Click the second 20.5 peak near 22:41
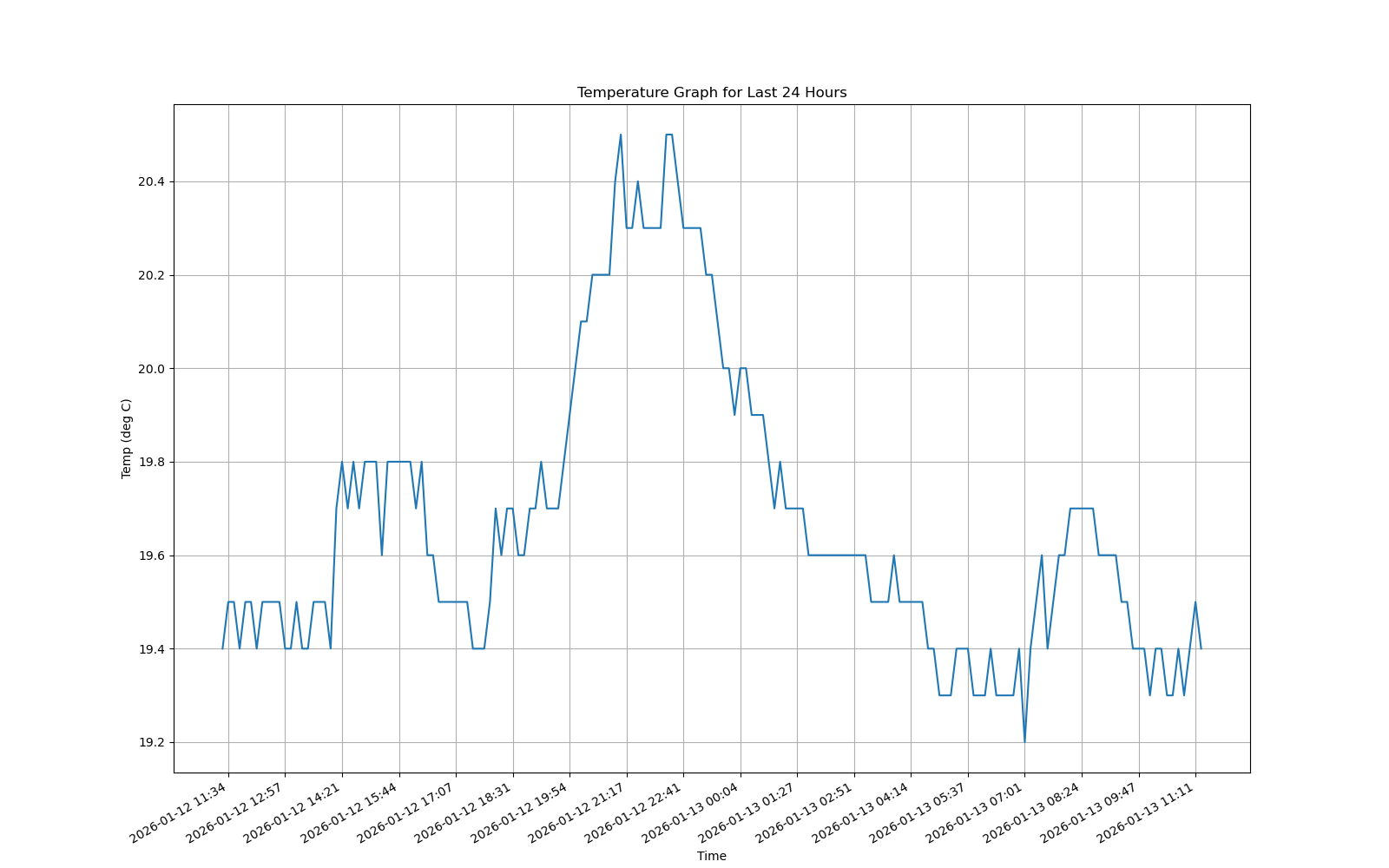 click(668, 136)
